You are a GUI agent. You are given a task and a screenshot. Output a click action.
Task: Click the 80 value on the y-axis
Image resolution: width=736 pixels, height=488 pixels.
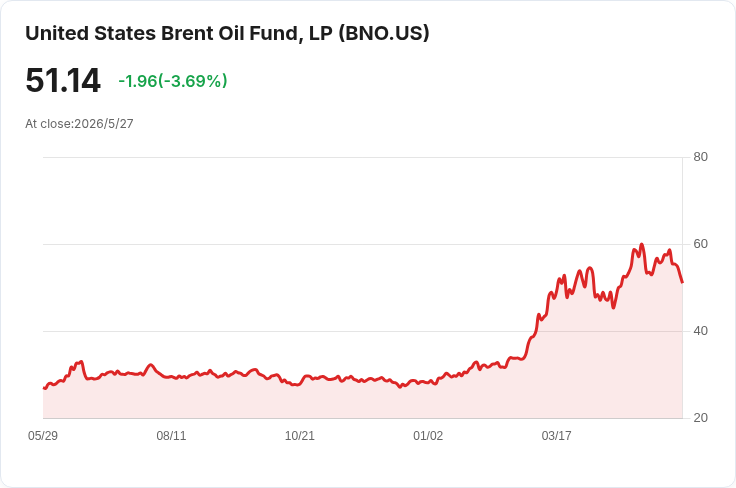[x=700, y=157]
